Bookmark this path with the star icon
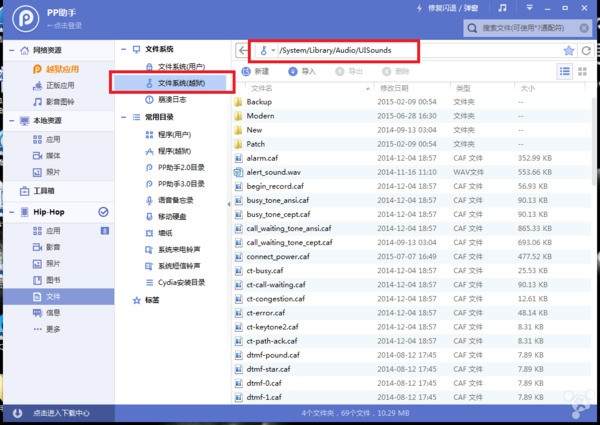 pos(569,50)
